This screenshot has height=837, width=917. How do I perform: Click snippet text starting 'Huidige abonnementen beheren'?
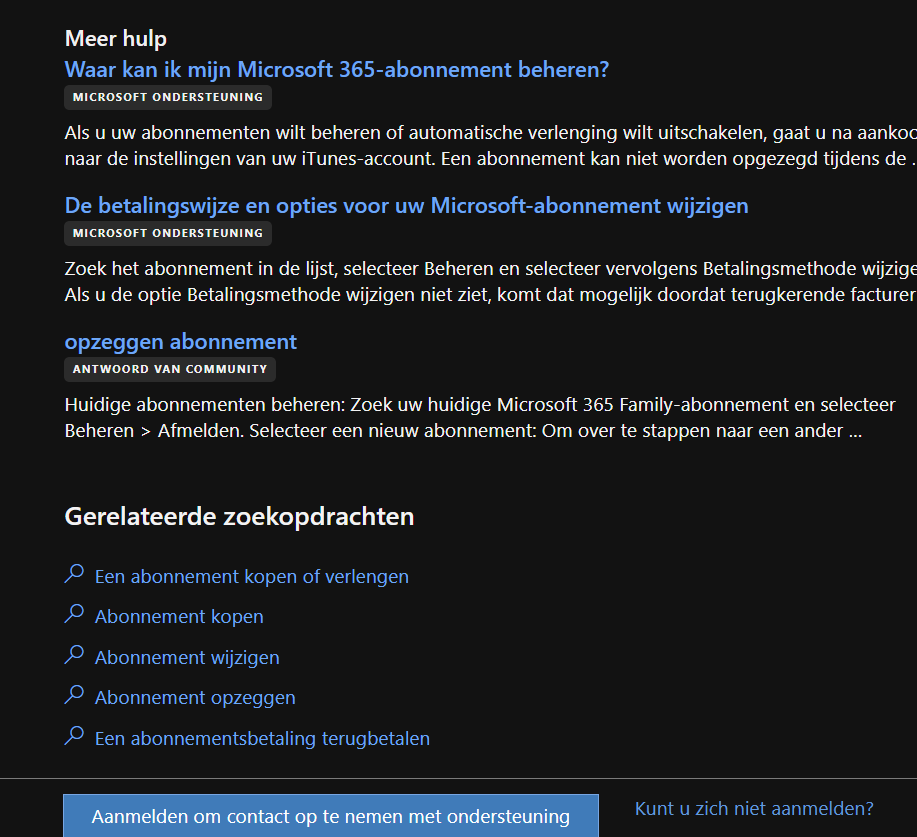[x=480, y=418]
